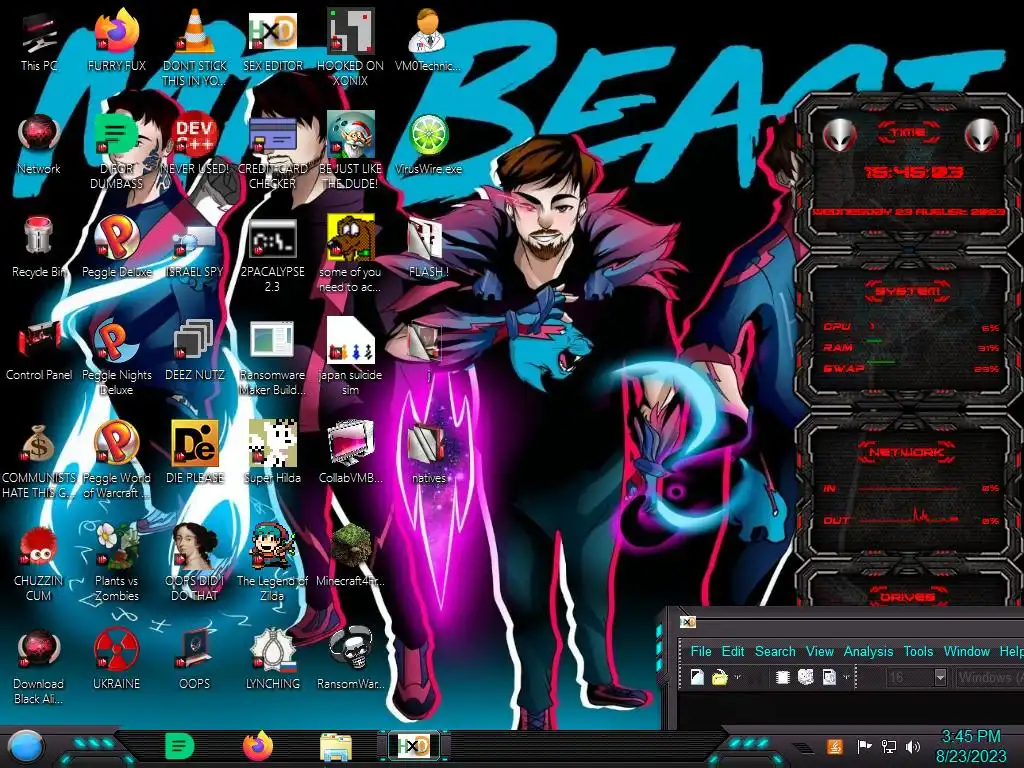Screen dimensions: 1024x768
Task: Open the Windows (ANSI) charset dropdown
Action: (989, 677)
